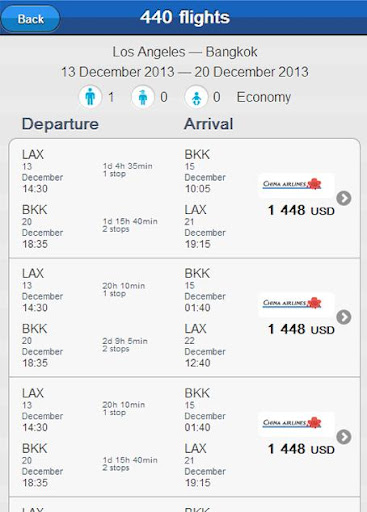Click the Arrival column heading

pos(209,124)
